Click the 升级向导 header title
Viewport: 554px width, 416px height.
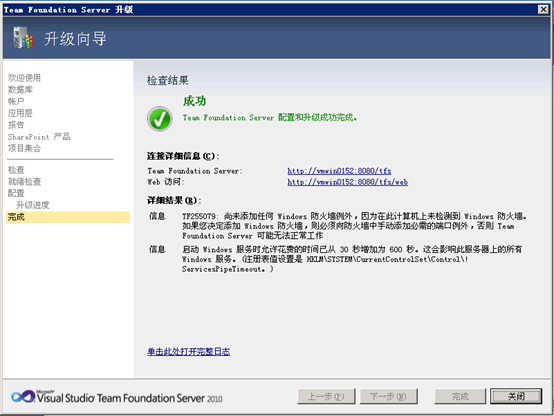(x=75, y=39)
